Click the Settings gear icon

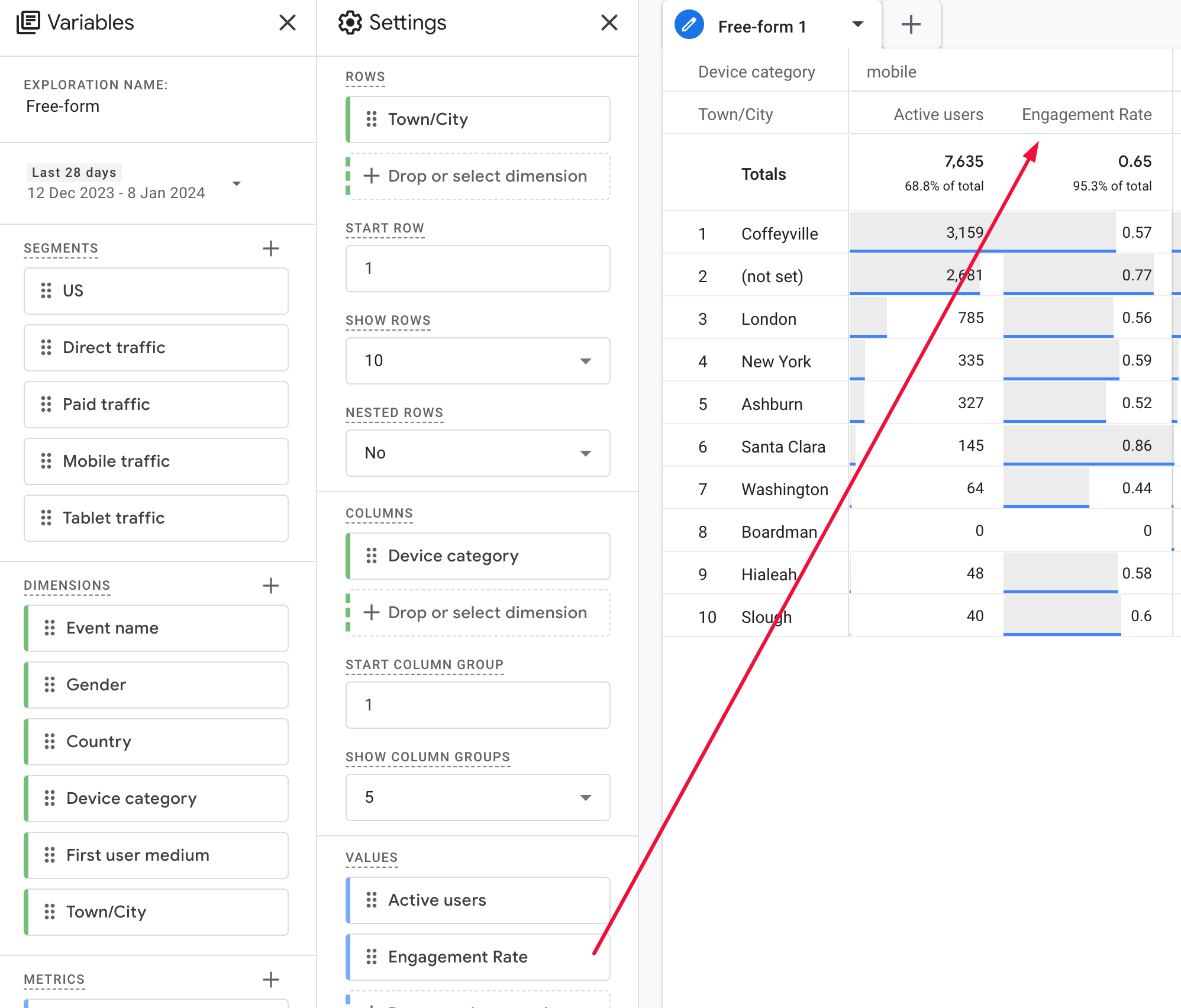point(350,22)
